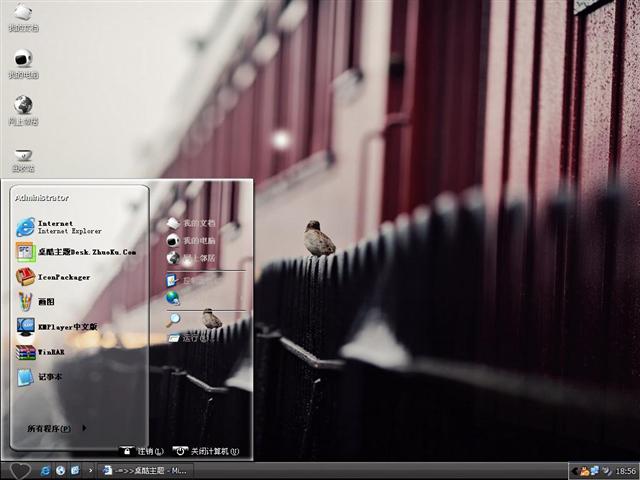Open 画图 paint program

[x=36, y=302]
